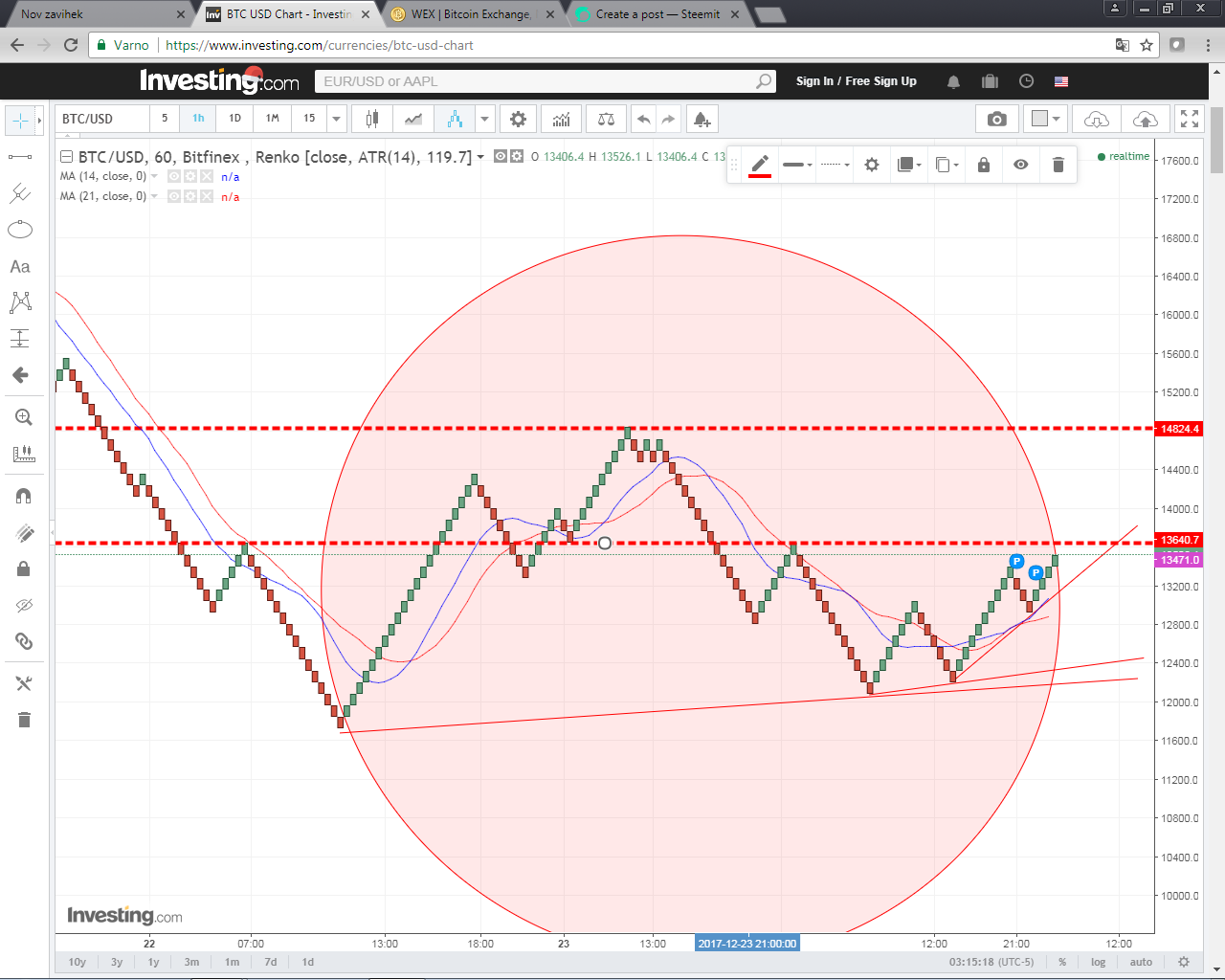The width and height of the screenshot is (1225, 980).
Task: Toggle magnet mode in left sidebar
Action: [24, 496]
